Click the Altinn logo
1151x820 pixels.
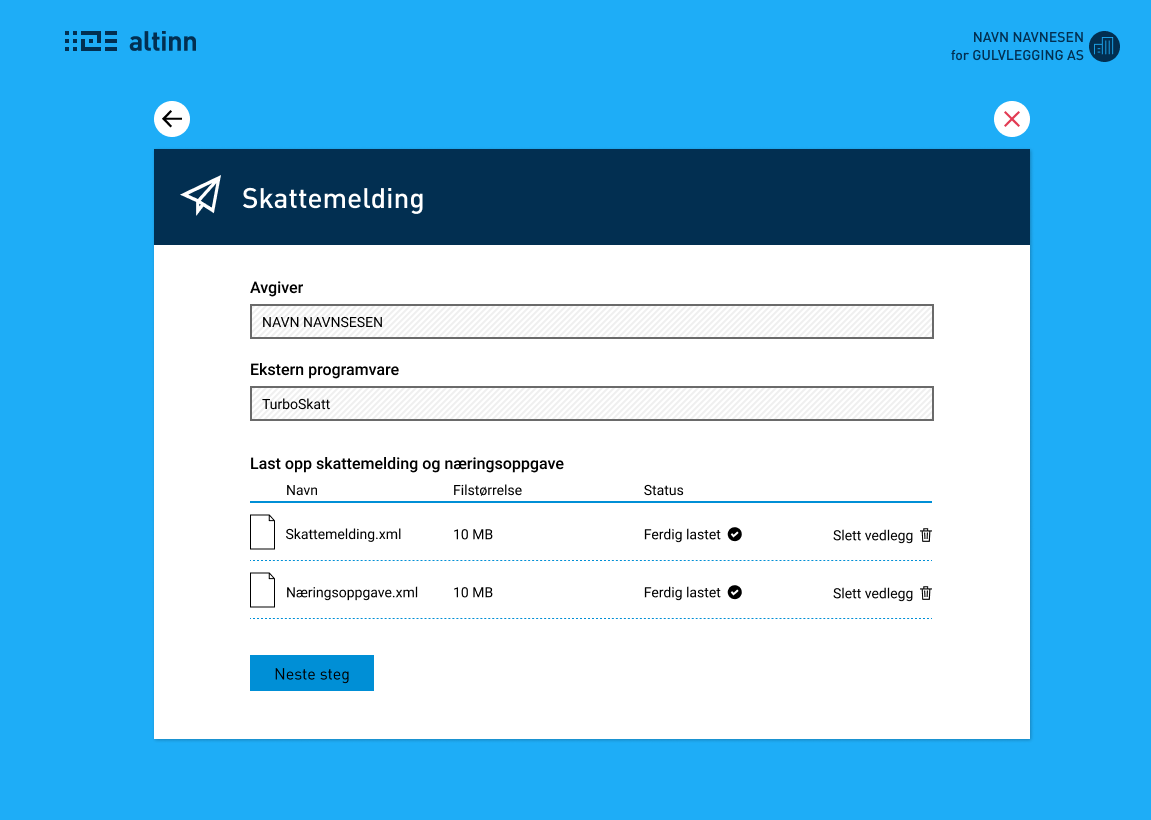131,41
